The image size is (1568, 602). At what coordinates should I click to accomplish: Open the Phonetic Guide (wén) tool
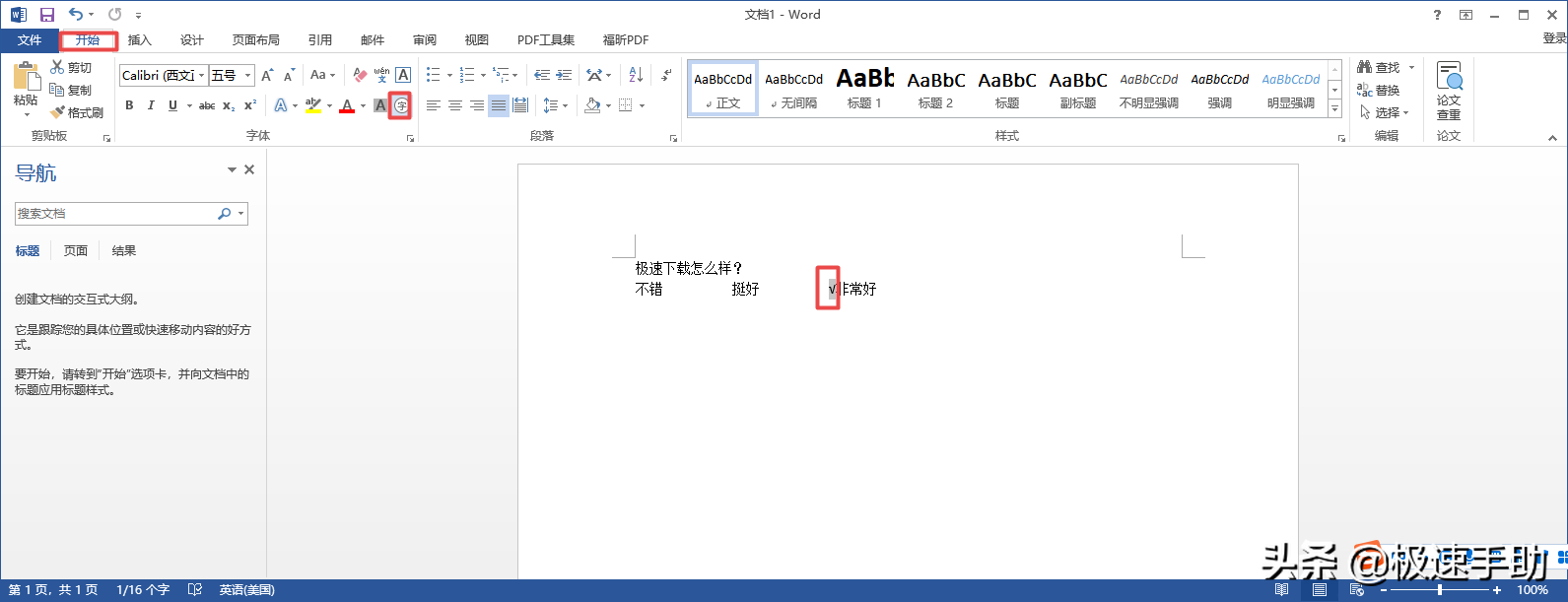pyautogui.click(x=381, y=75)
